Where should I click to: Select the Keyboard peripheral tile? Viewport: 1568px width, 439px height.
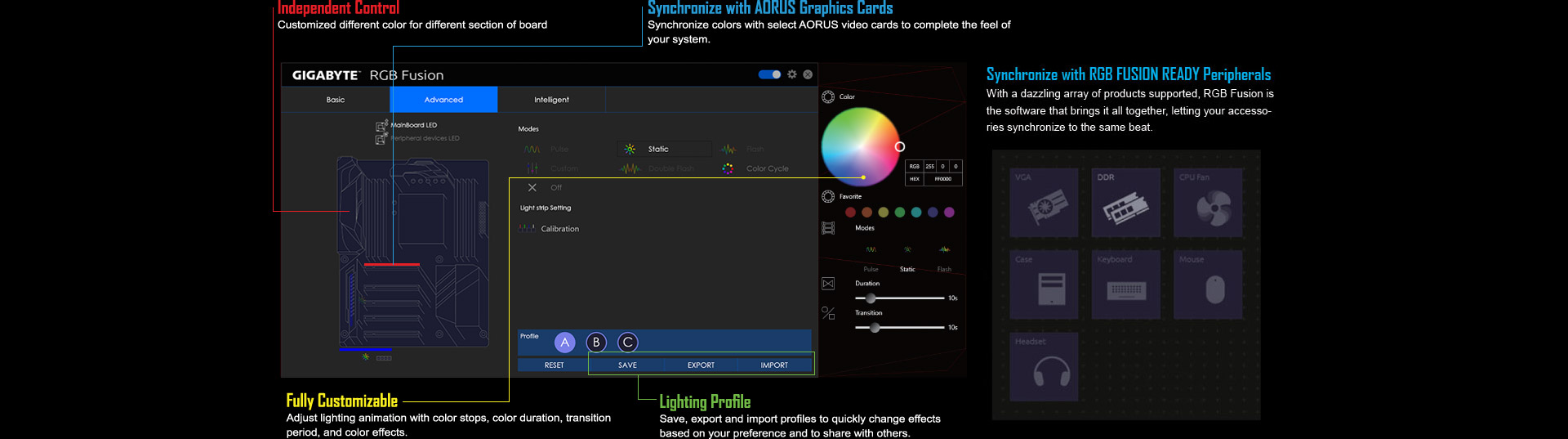coord(1126,284)
